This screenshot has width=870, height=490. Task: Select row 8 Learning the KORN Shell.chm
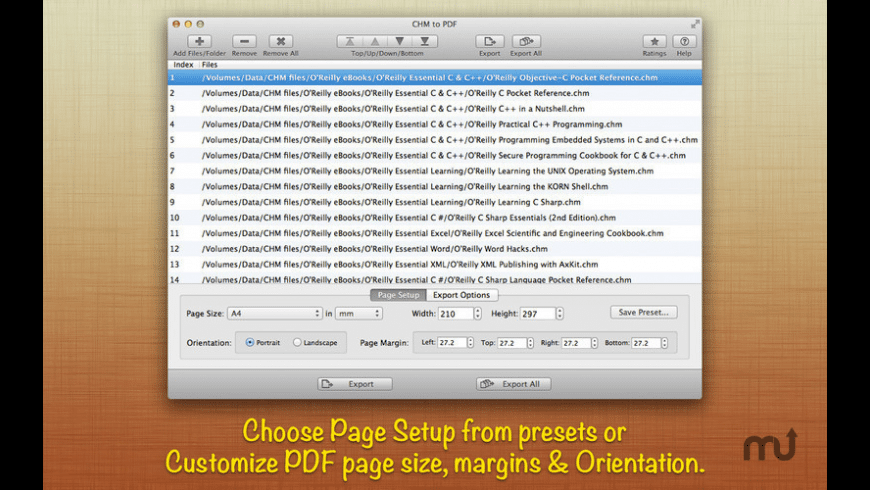[434, 186]
